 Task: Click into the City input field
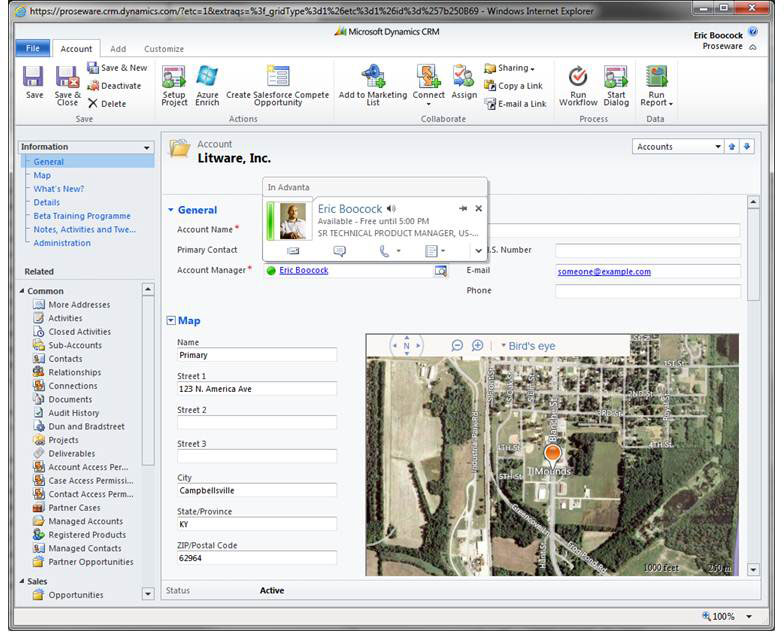click(257, 490)
